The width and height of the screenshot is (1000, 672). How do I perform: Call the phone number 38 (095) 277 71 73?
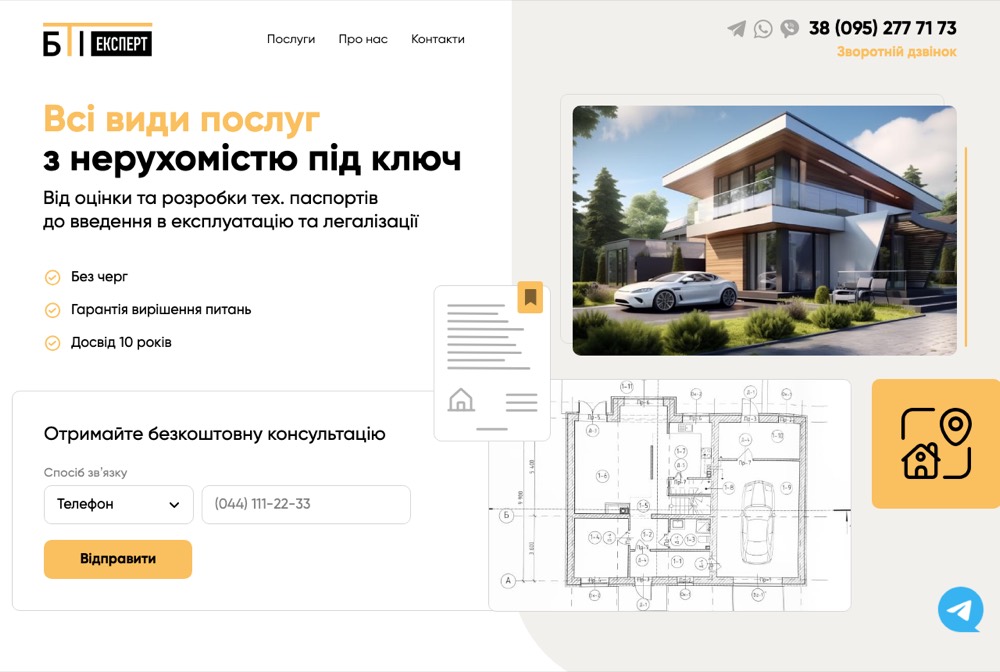click(x=883, y=28)
